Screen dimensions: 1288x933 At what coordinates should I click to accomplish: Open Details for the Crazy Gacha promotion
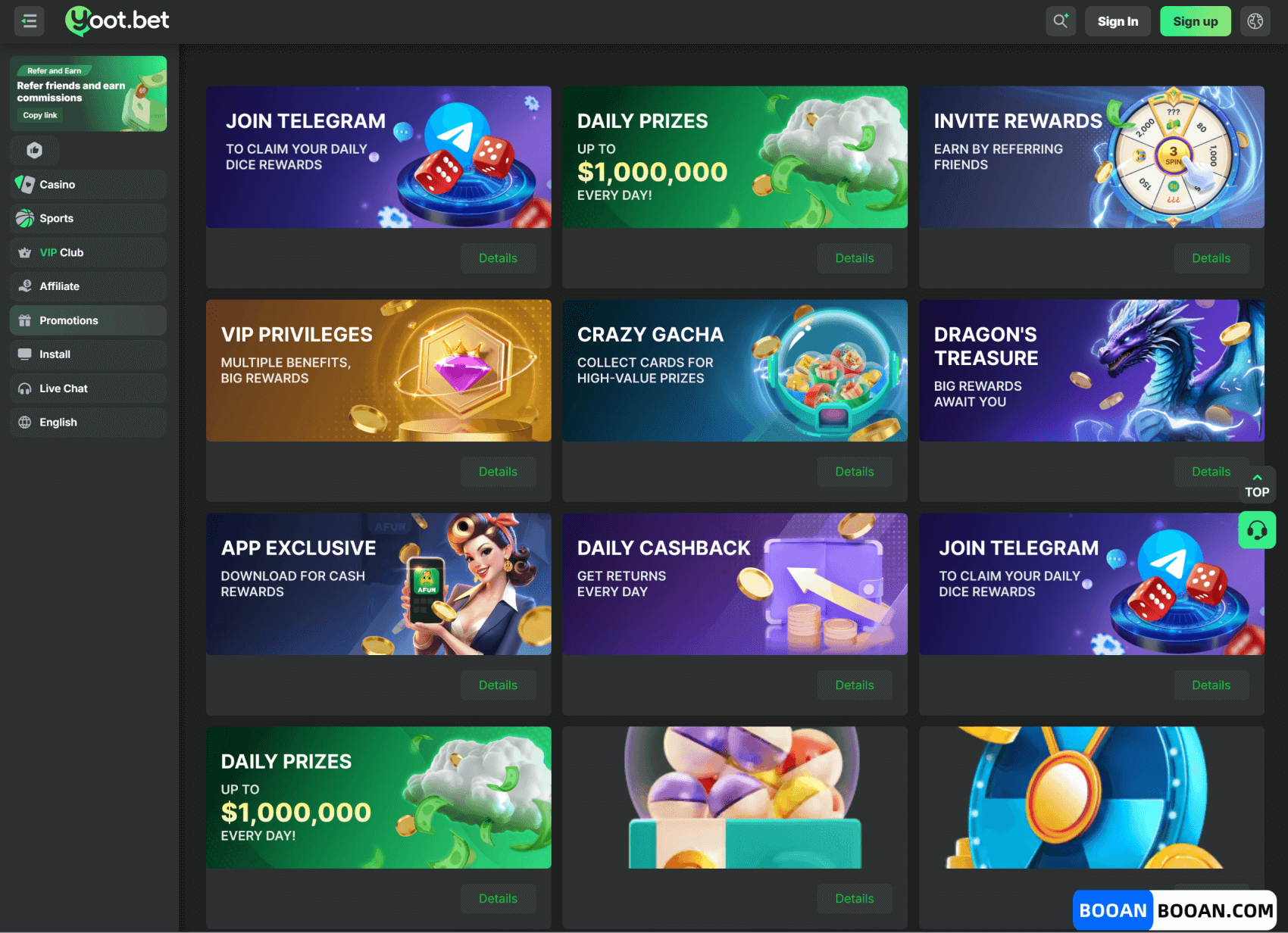[855, 472]
